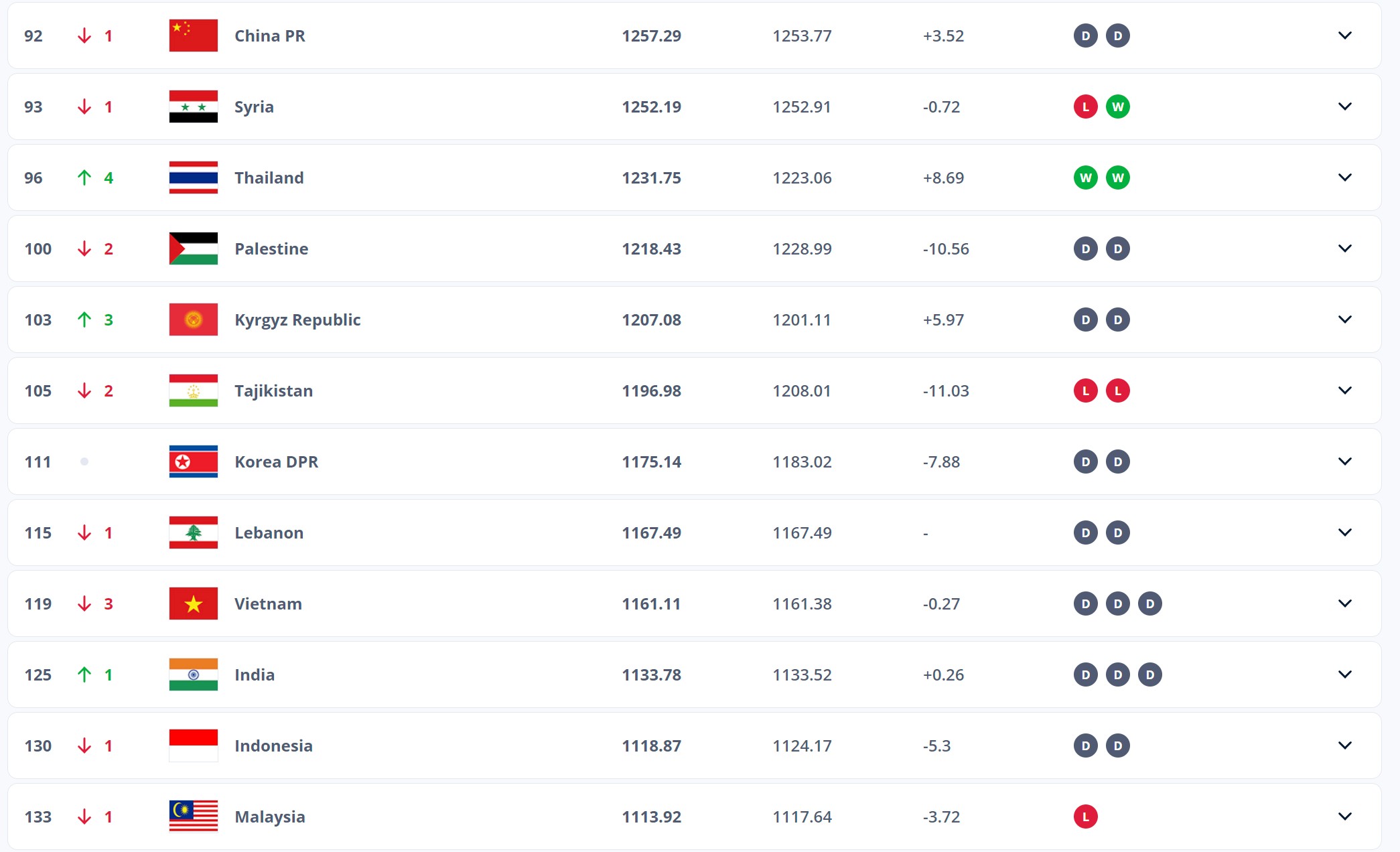This screenshot has width=1400, height=852.
Task: Click the Lebanon flag icon
Action: click(193, 532)
